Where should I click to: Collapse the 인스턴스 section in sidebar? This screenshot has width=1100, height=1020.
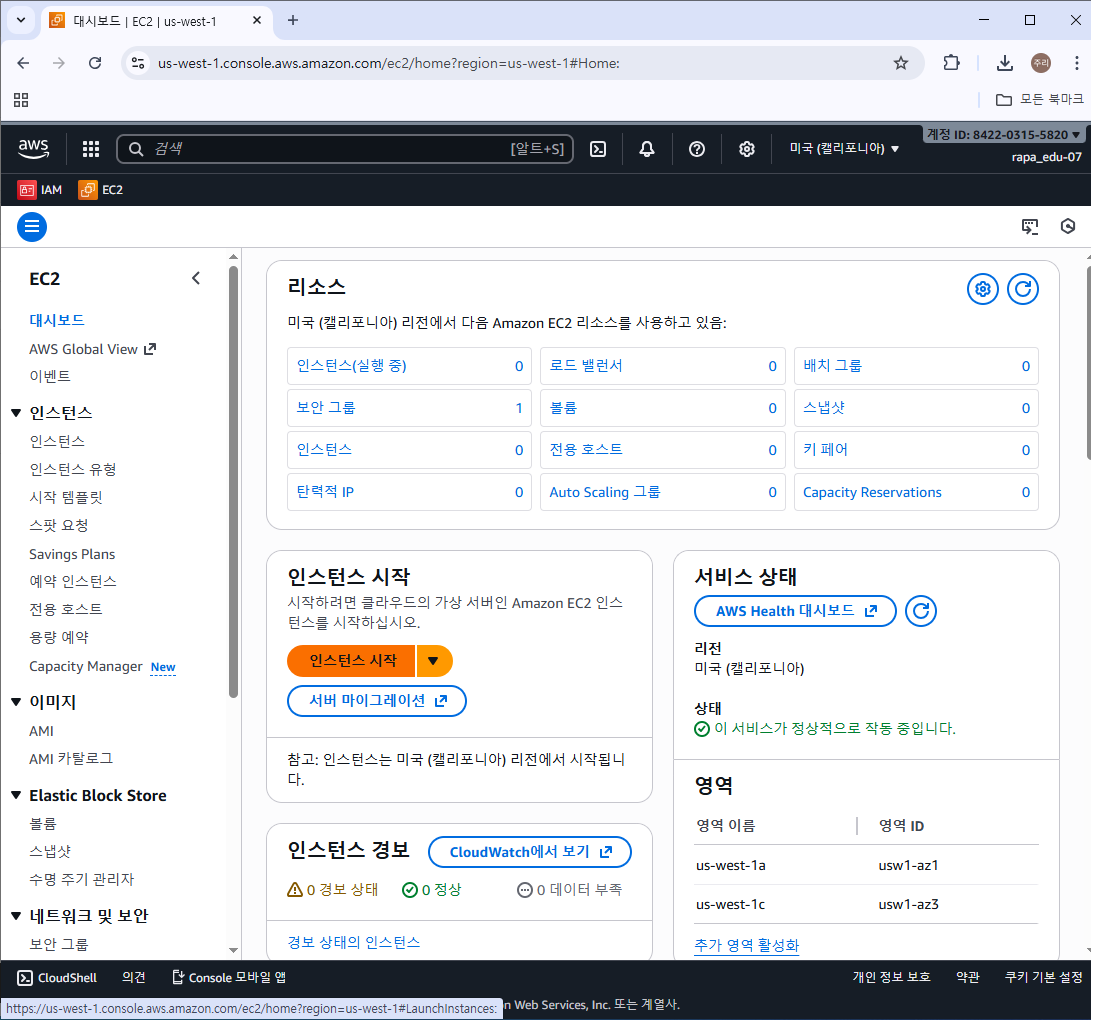click(15, 413)
